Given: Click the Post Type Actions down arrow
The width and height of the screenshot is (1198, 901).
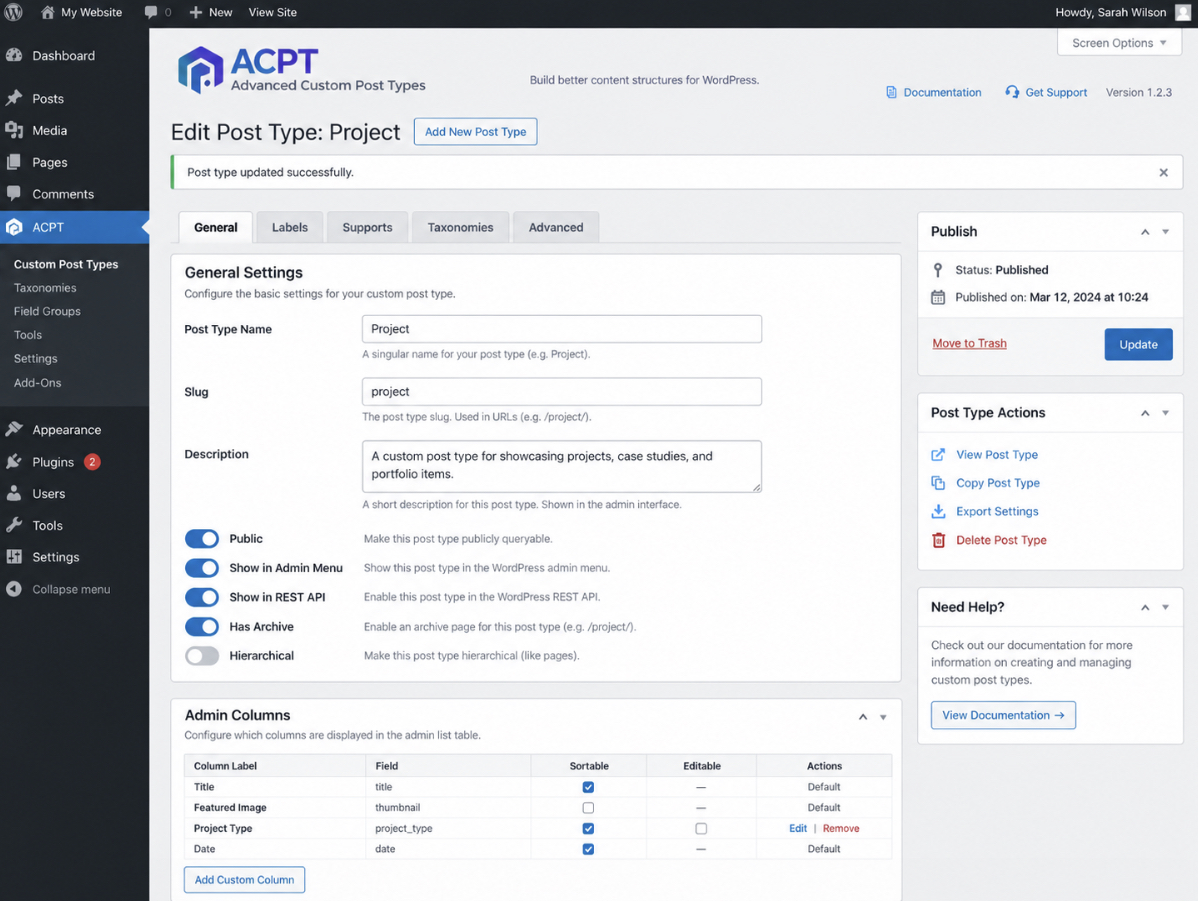Looking at the screenshot, I should point(1165,413).
